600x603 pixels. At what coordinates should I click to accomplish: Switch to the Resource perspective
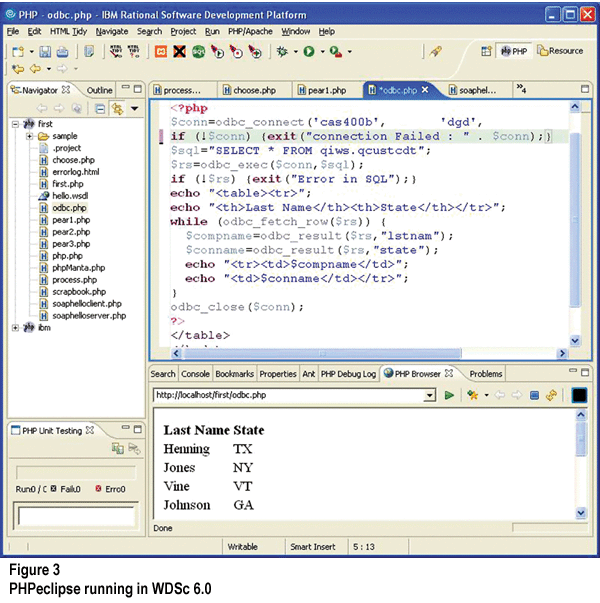pyautogui.click(x=560, y=51)
